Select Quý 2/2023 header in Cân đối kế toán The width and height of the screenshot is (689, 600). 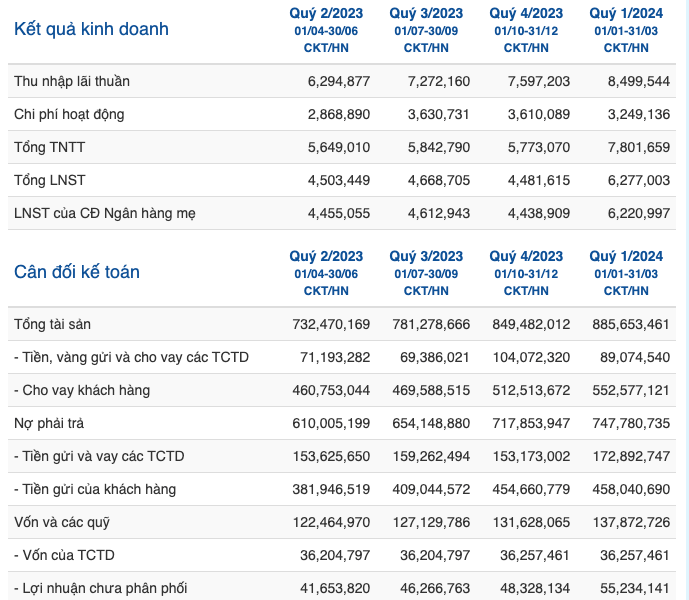coord(326,256)
